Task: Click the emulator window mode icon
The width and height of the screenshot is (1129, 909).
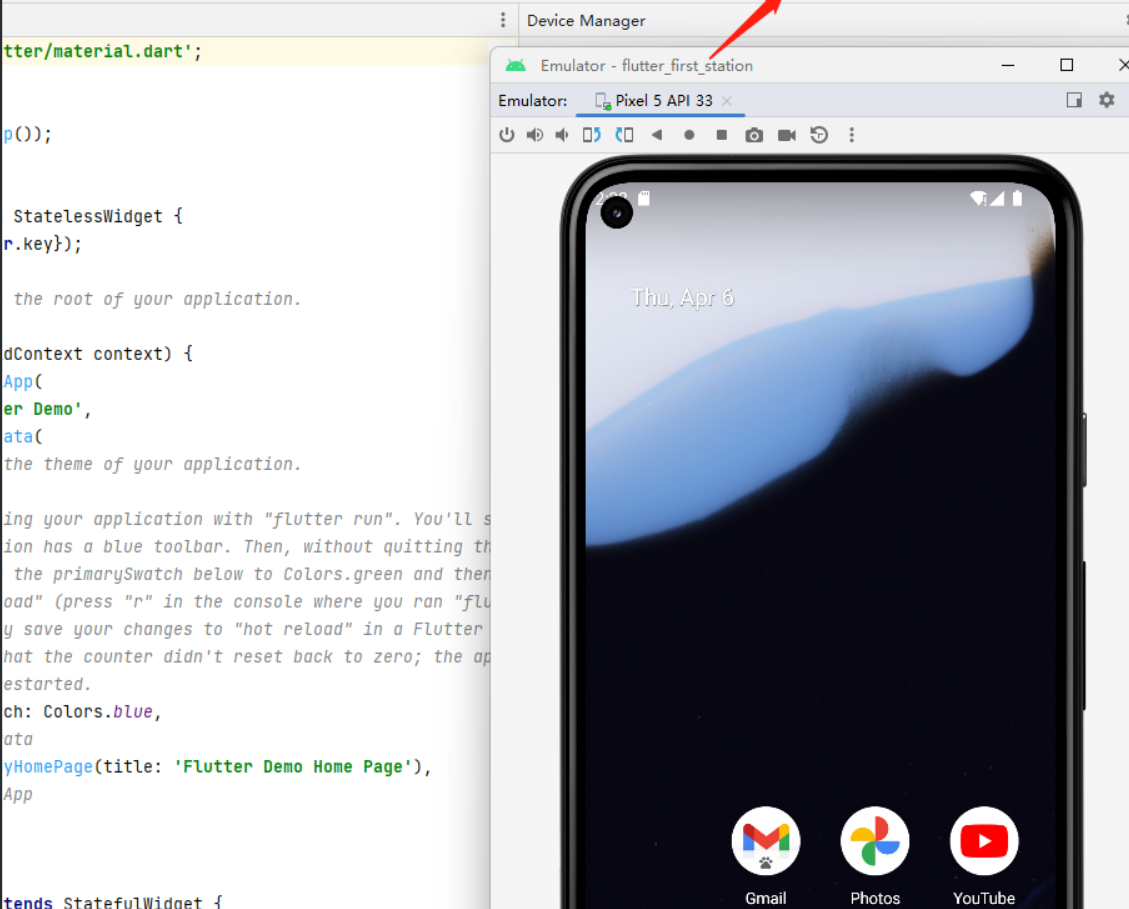Action: tap(1074, 100)
